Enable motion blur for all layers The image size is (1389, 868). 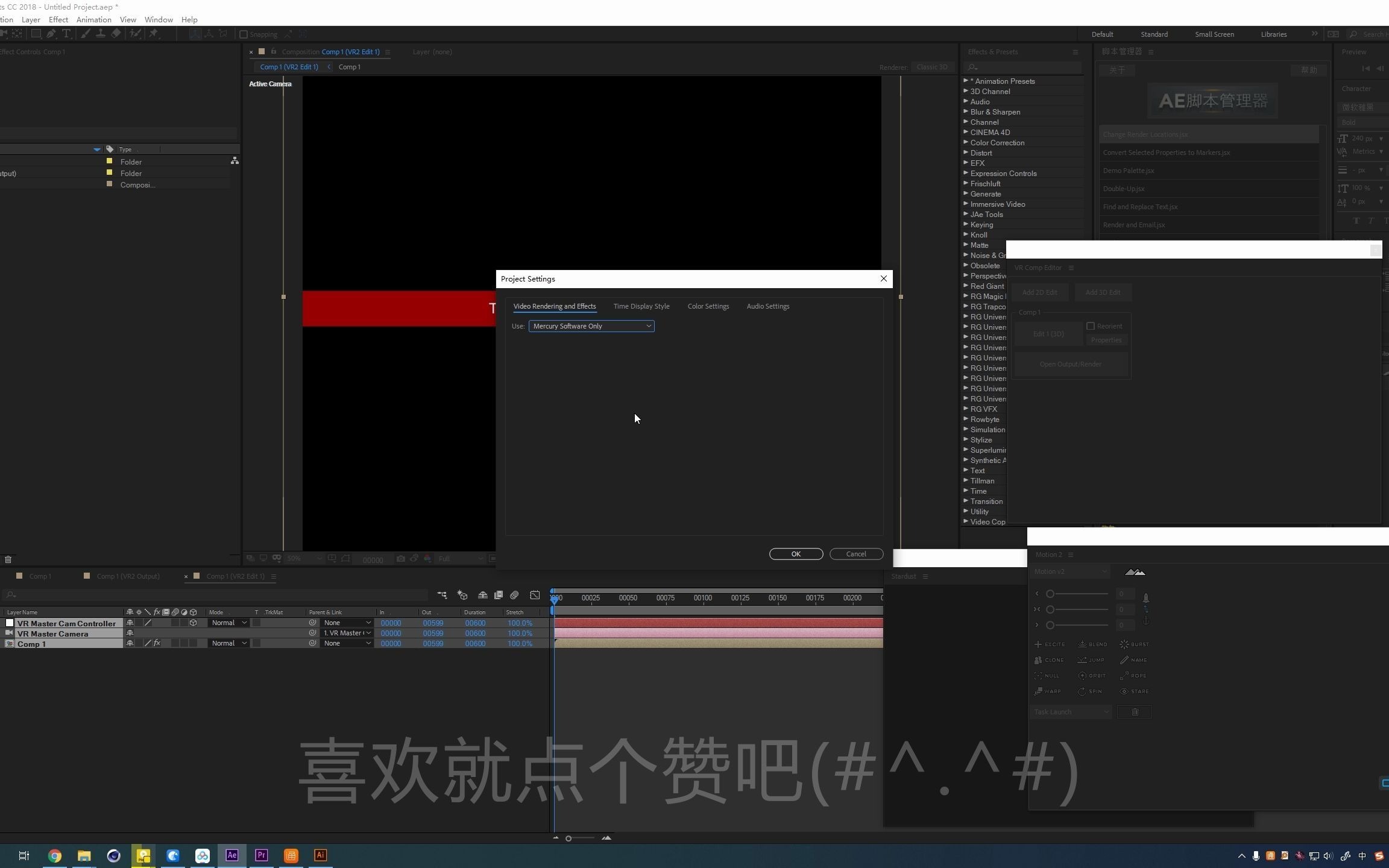coord(514,597)
